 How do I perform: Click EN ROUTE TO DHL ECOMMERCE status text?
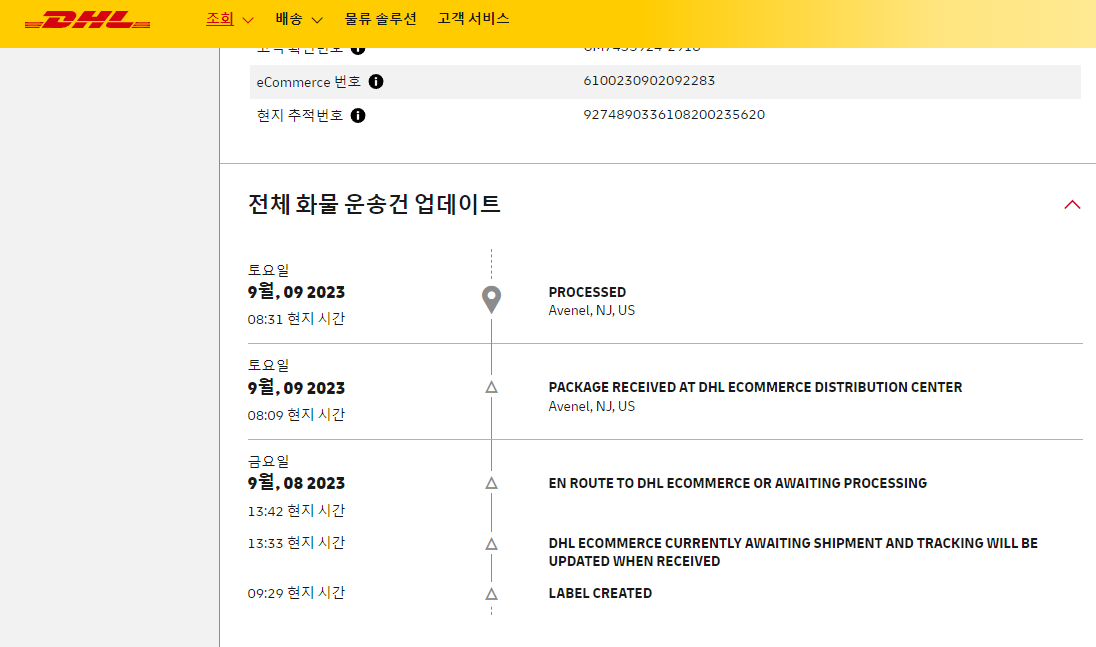pos(737,483)
